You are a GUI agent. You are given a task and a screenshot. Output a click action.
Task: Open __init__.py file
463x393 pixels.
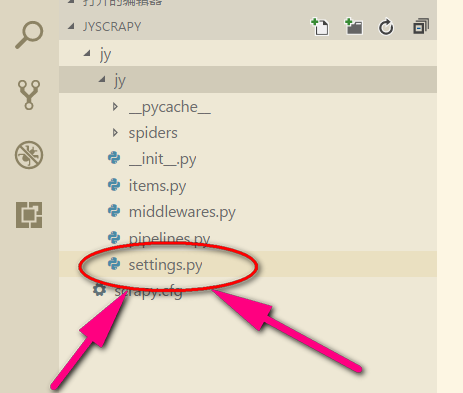[162, 159]
